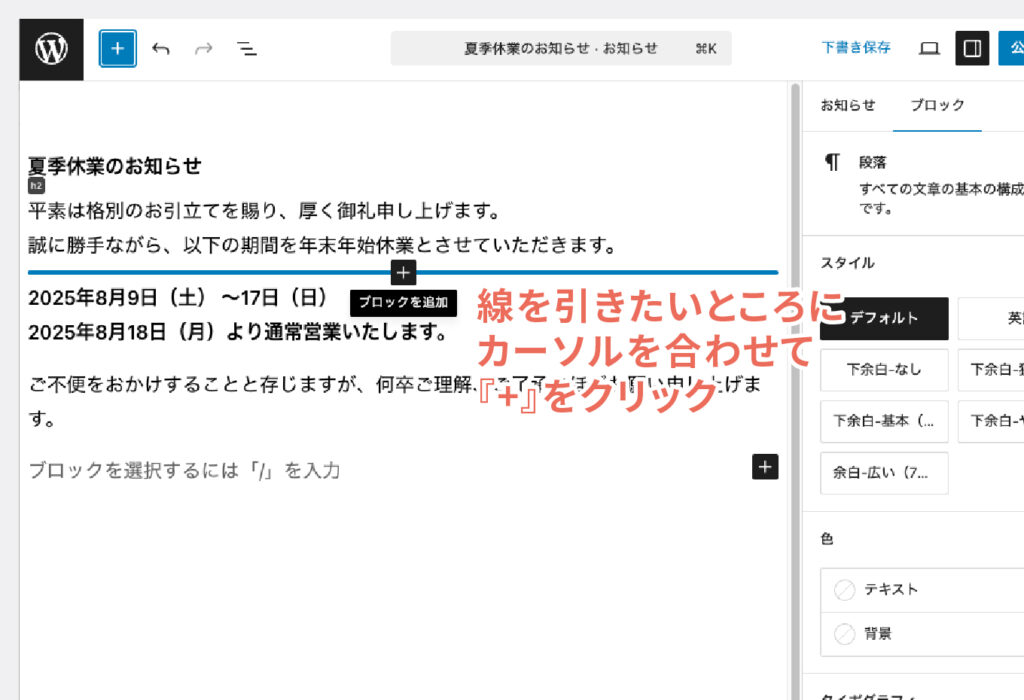The width and height of the screenshot is (1024, 700).
Task: Click the 夏季休業のお知らせ heading block
Action: (115, 166)
